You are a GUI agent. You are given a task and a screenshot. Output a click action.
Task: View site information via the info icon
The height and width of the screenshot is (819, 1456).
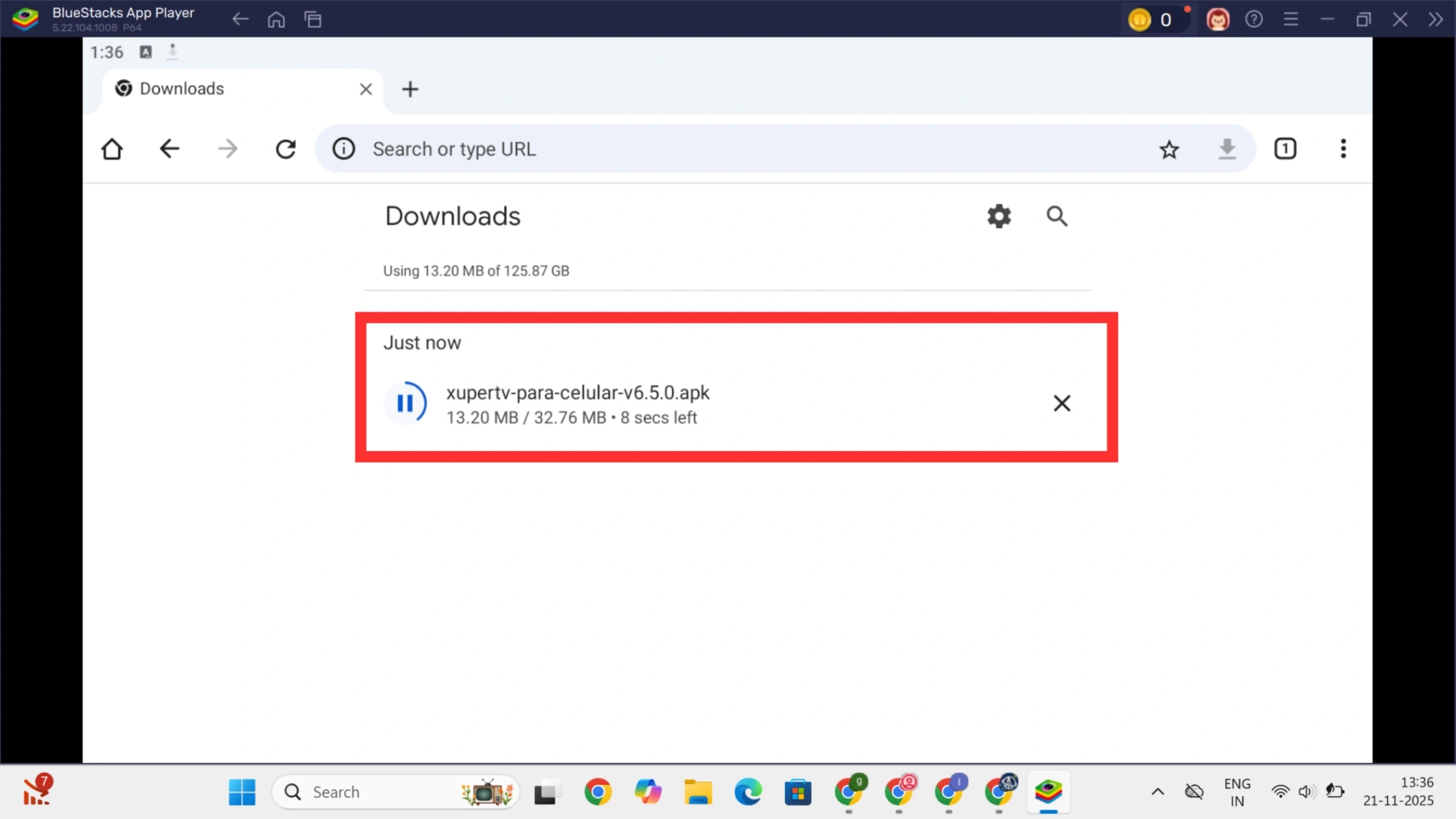click(343, 149)
